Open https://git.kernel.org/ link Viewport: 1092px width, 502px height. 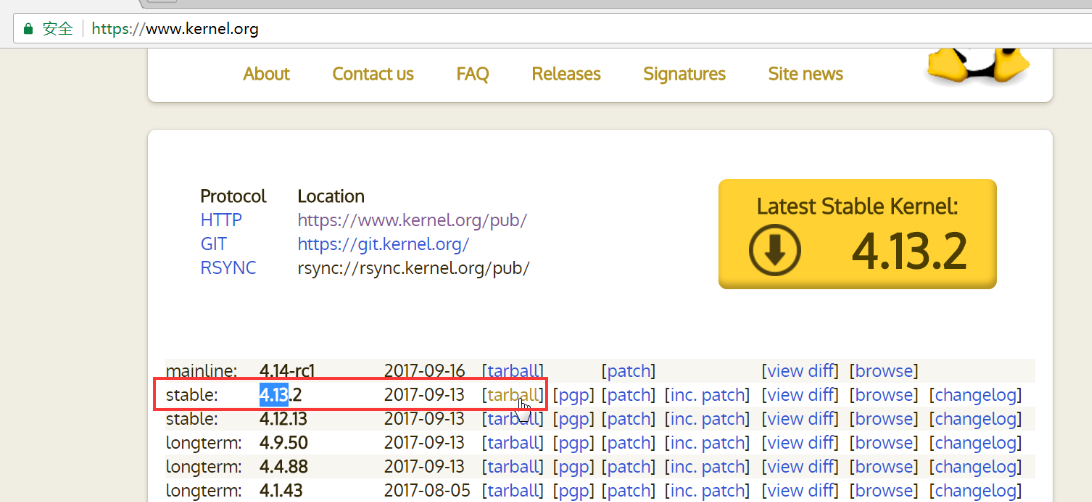coord(384,244)
